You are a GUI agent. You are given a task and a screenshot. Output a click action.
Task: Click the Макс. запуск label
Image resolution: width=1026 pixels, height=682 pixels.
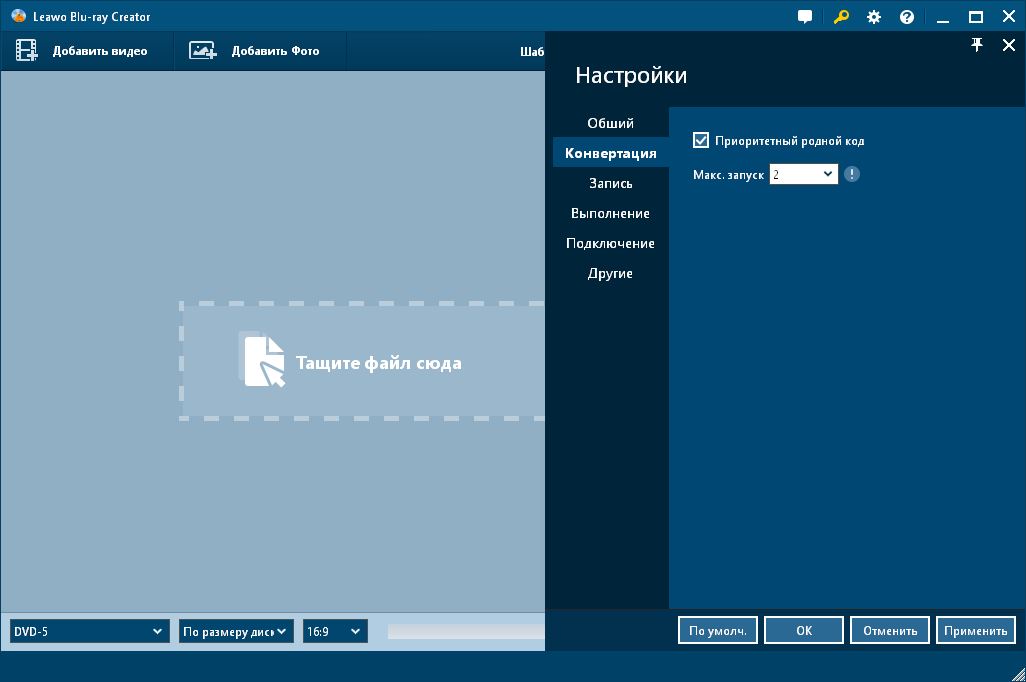tap(728, 175)
